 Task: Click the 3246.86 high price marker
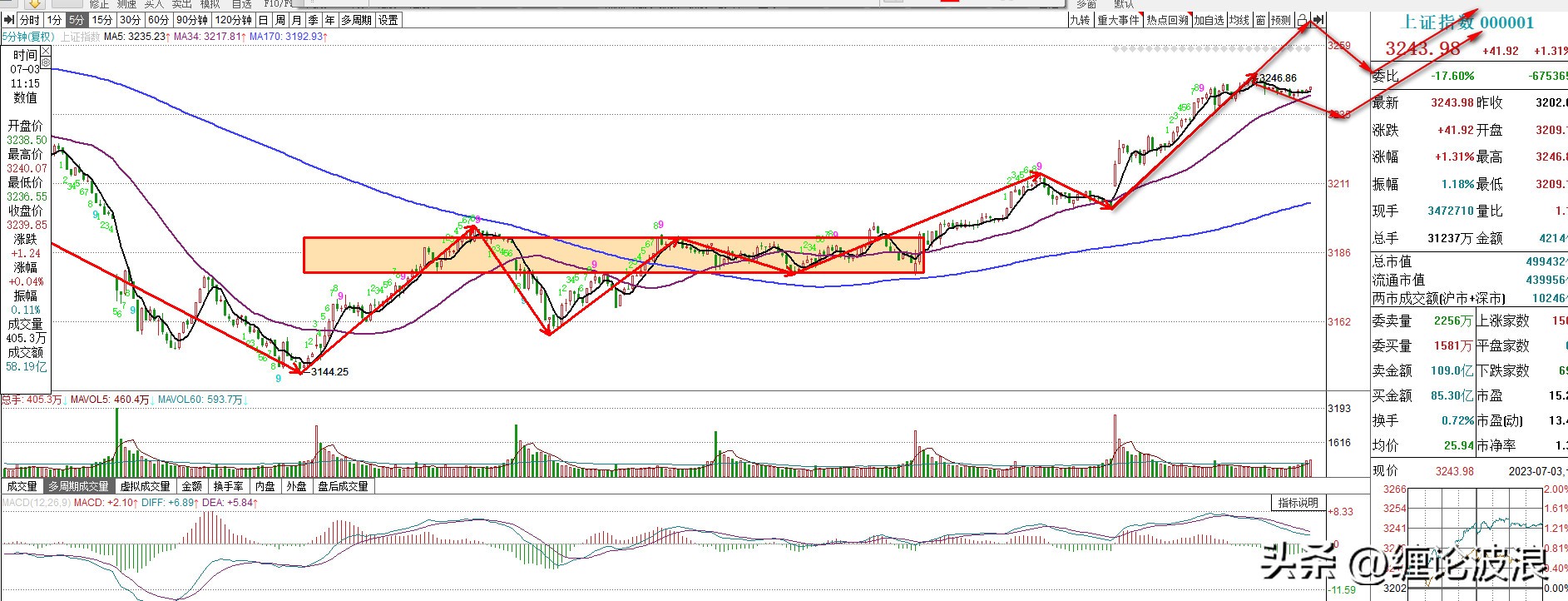[x=1278, y=78]
